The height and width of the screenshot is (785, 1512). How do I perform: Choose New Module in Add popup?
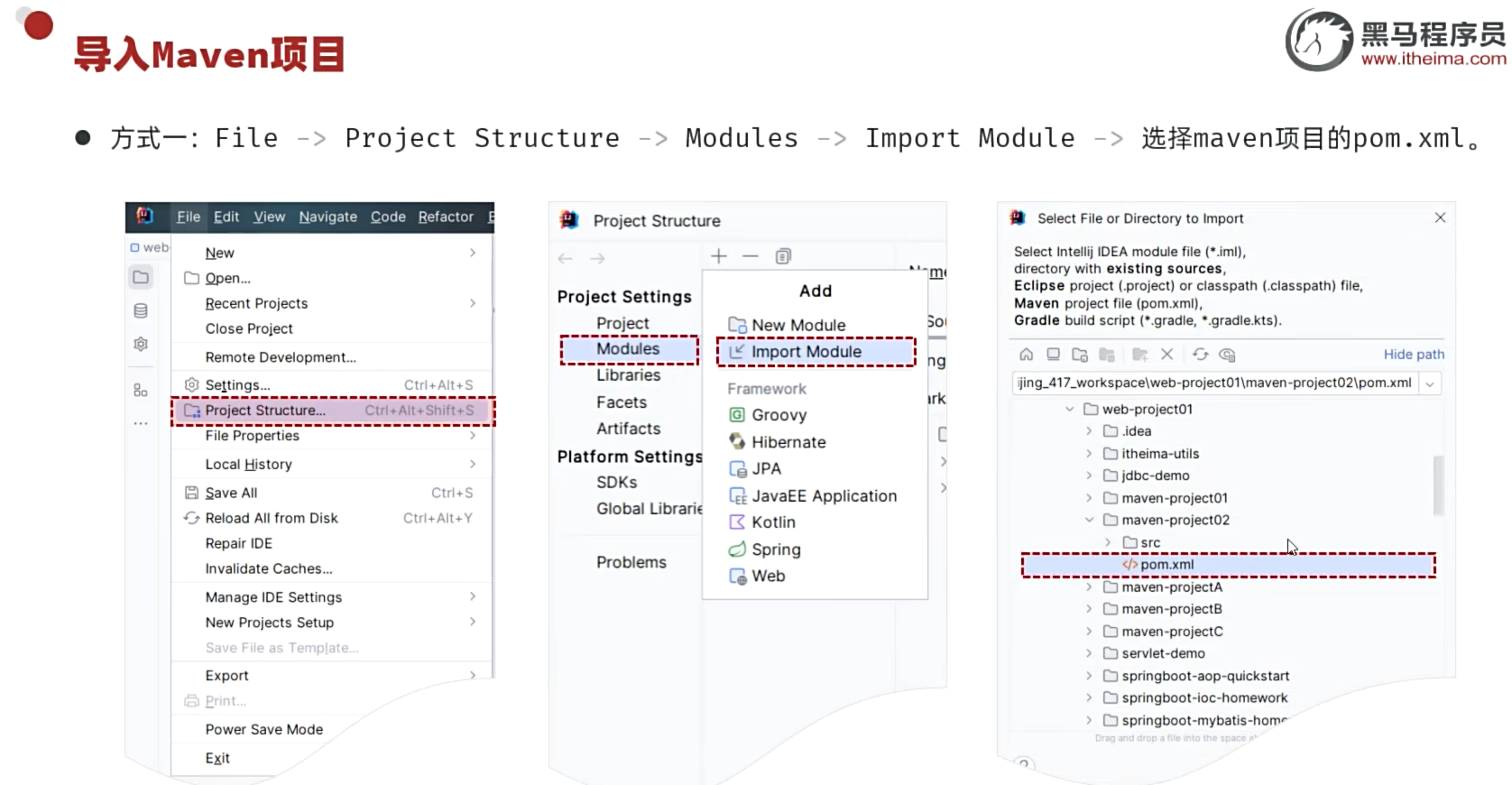(816, 325)
